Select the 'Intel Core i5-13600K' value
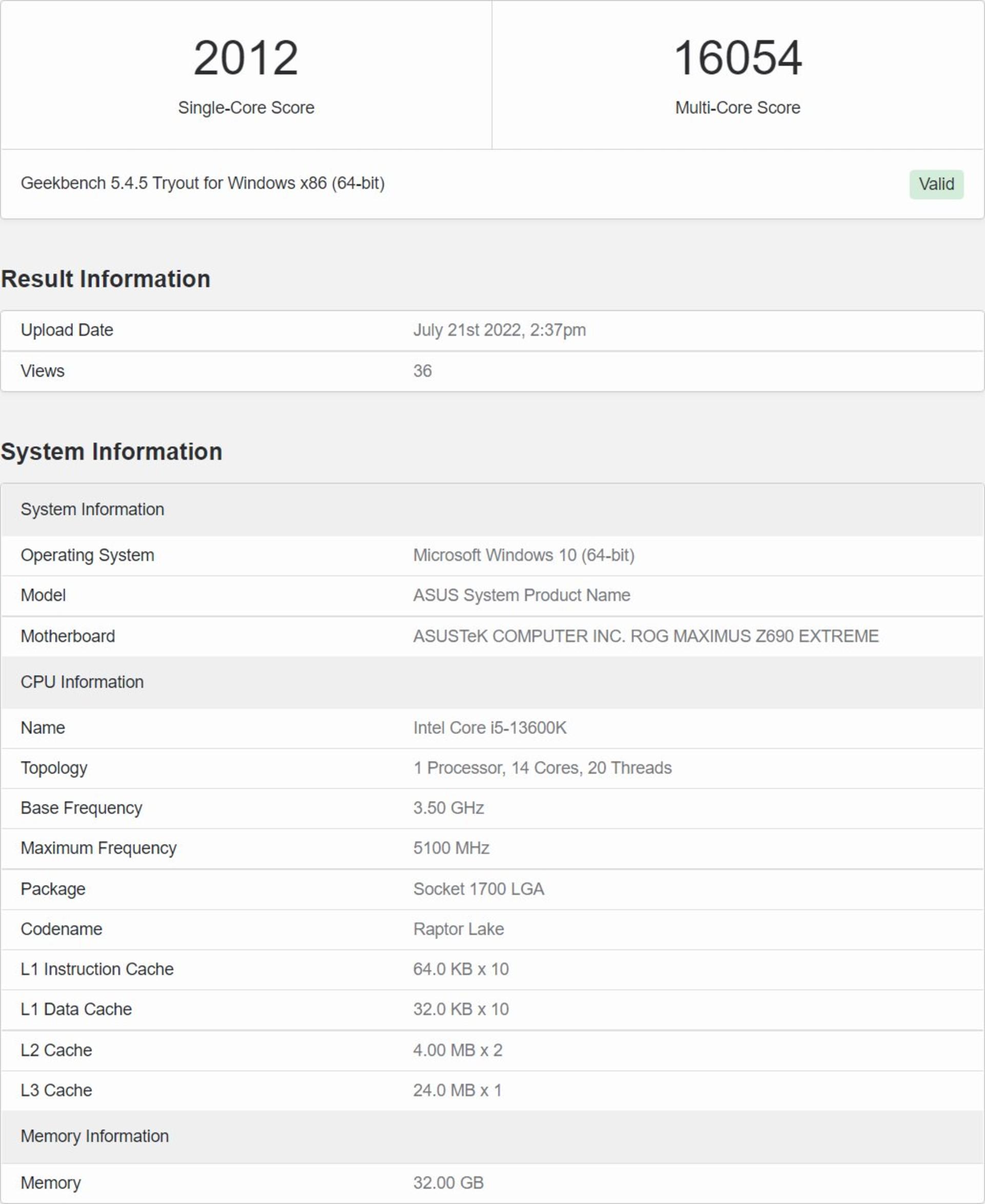The image size is (985, 1204). coord(489,728)
